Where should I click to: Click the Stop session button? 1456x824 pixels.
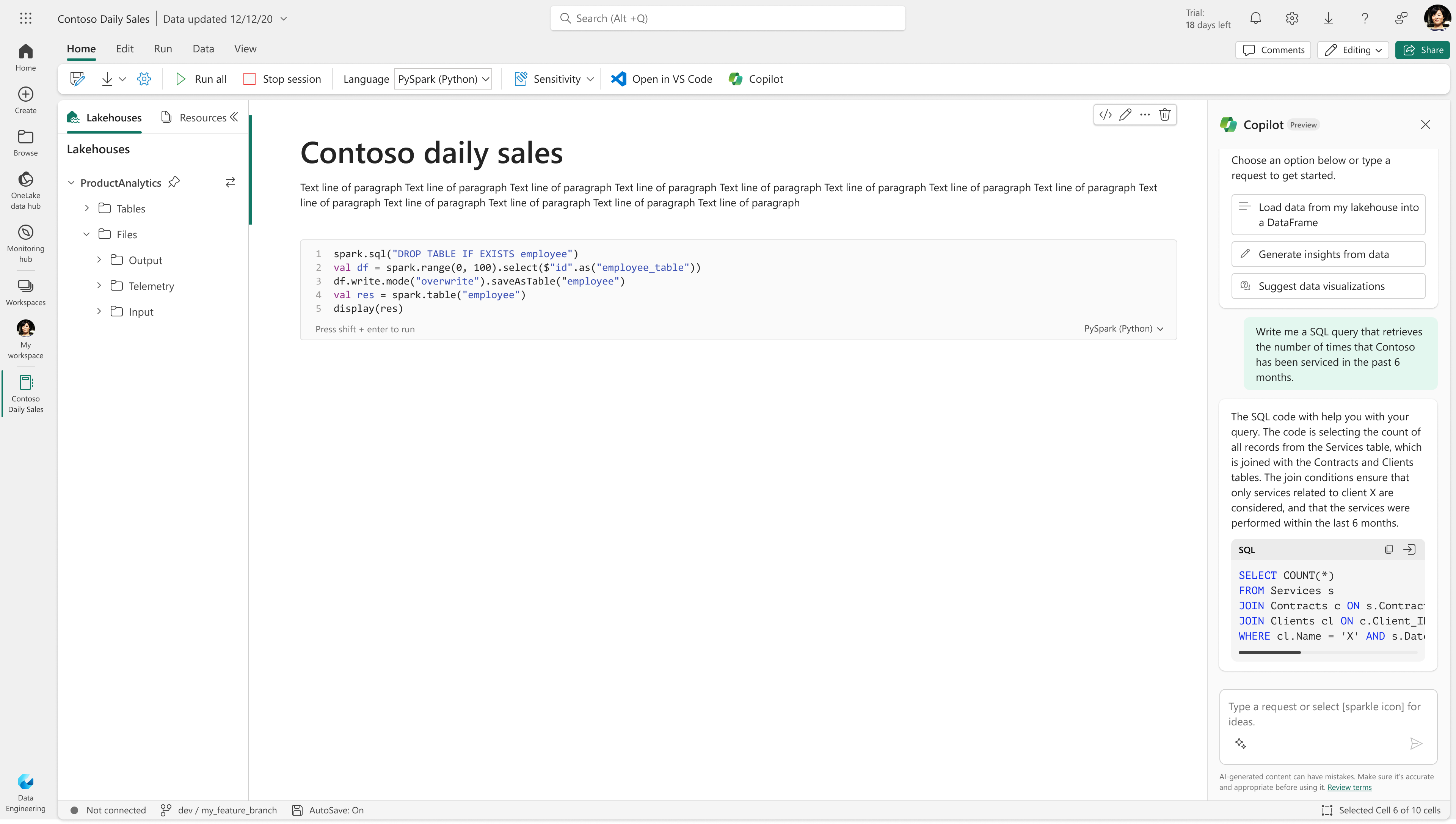coord(282,79)
